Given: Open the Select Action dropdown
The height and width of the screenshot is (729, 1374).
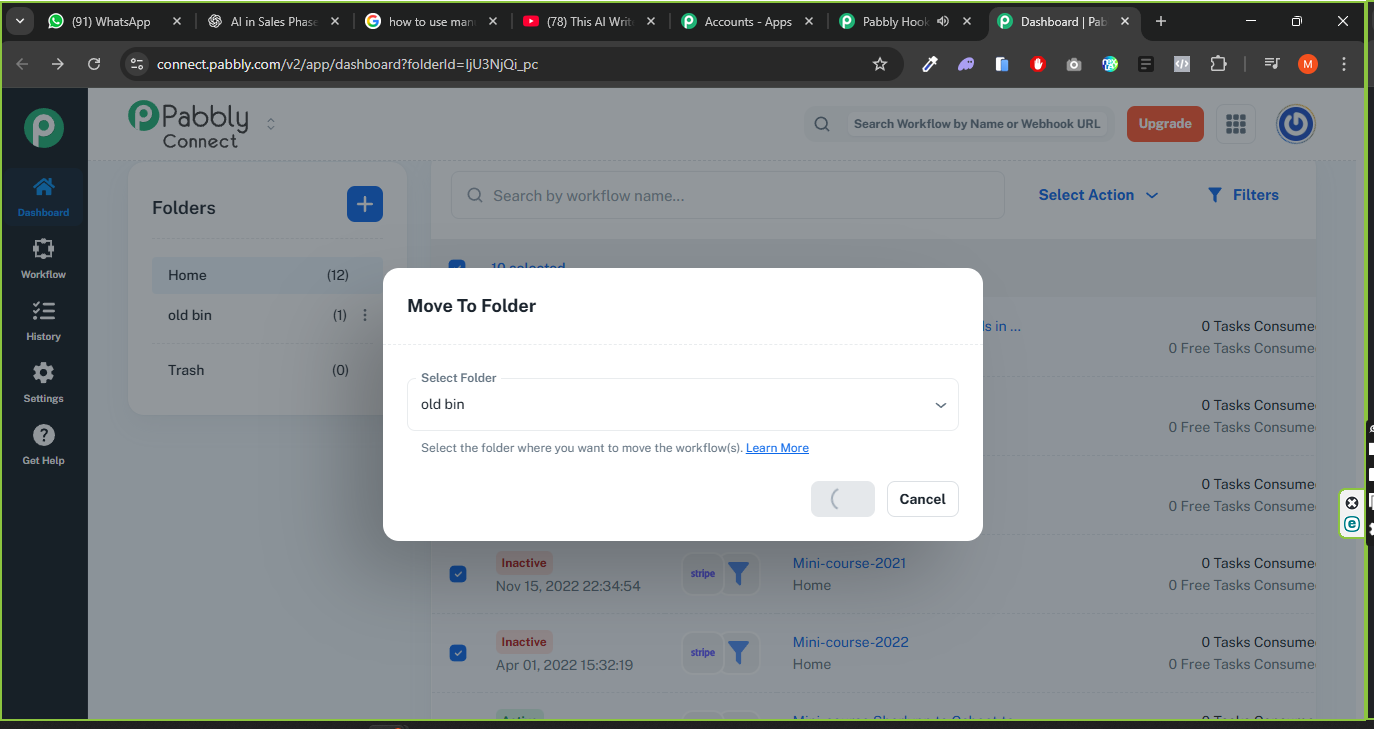Looking at the screenshot, I should click(1097, 195).
